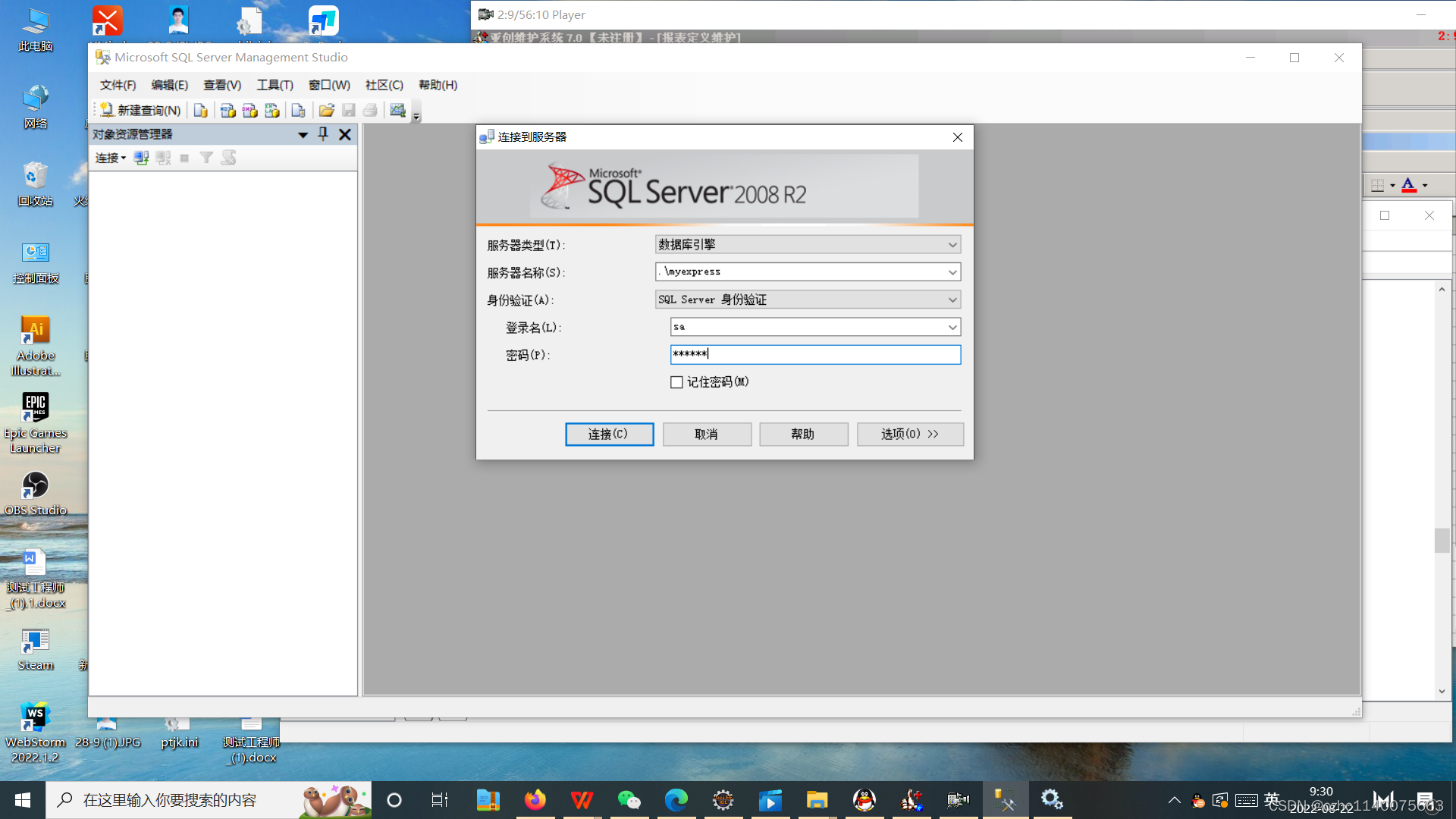Open Control Panel (控制面板) desktop icon
Screen dimensions: 1456x819
36,262
